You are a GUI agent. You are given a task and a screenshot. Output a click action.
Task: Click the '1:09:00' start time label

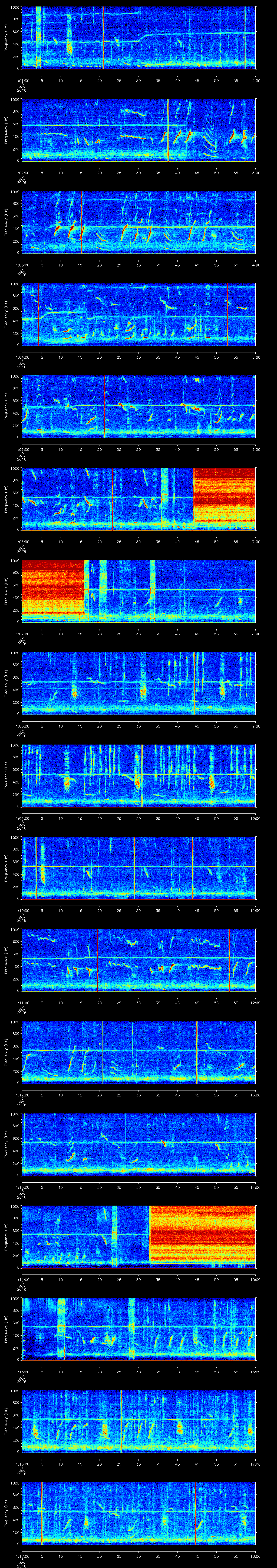tap(22, 818)
